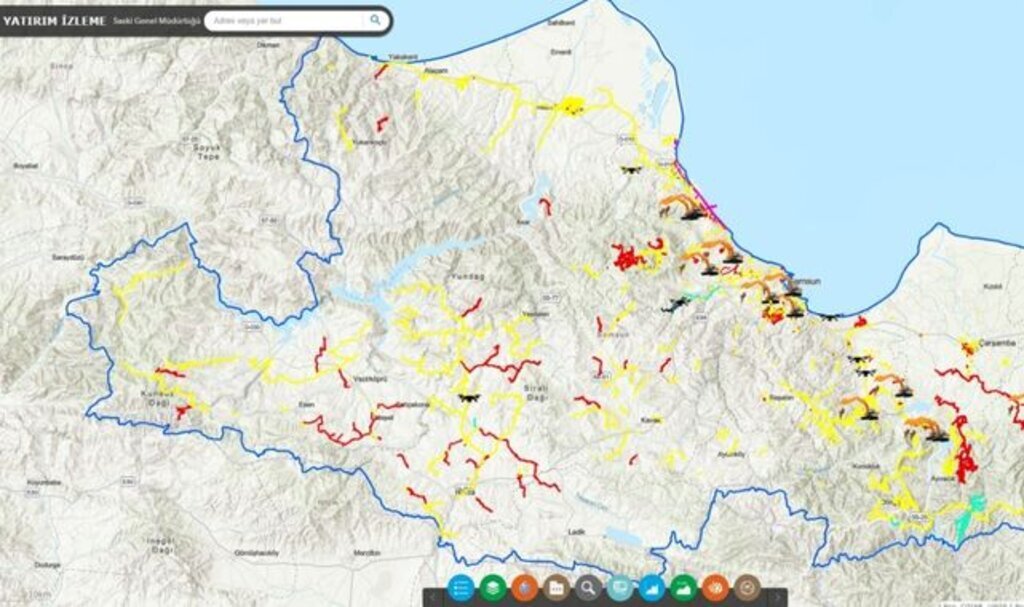1024x607 pixels.
Task: Open the brown folder widget in toolbar
Action: point(556,589)
